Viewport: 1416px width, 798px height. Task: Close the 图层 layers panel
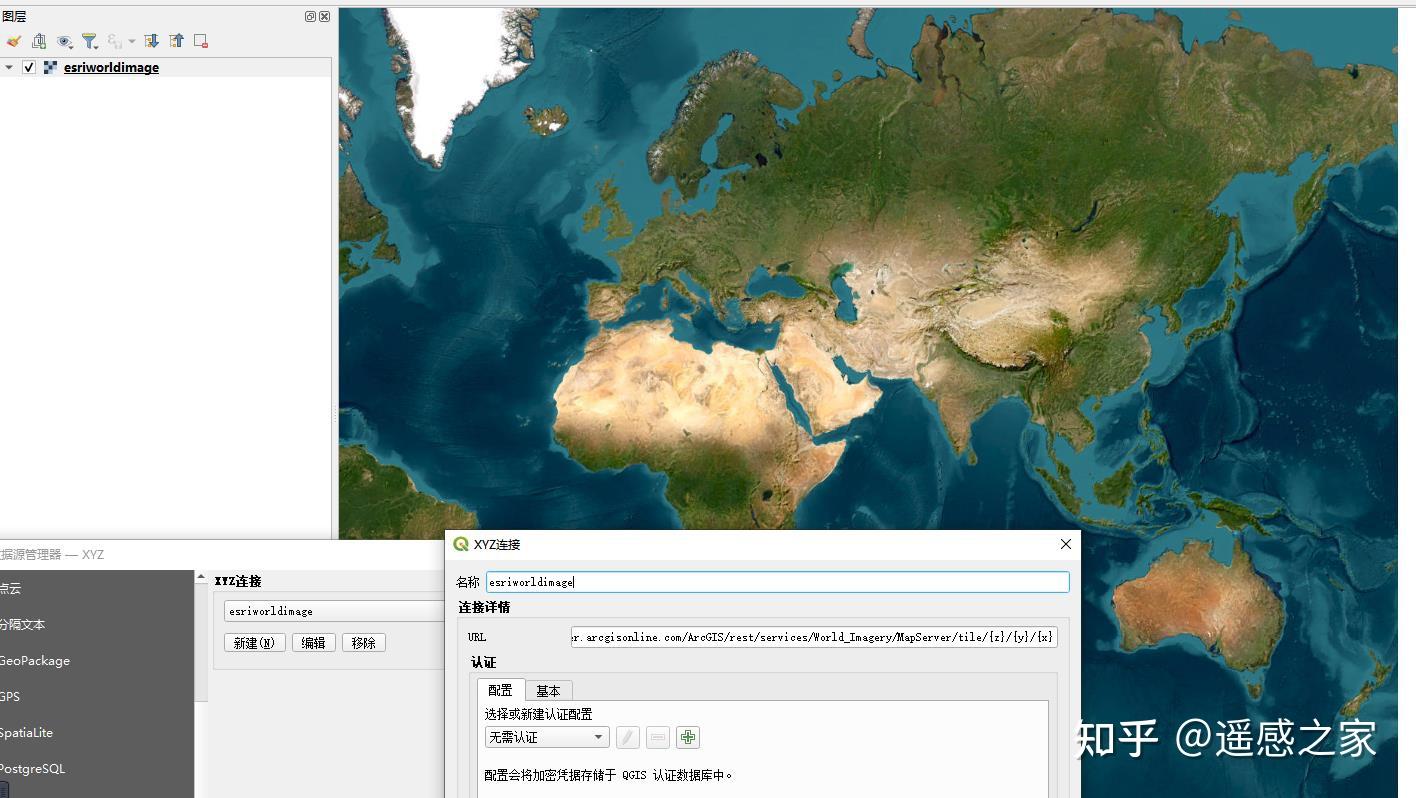coord(324,16)
